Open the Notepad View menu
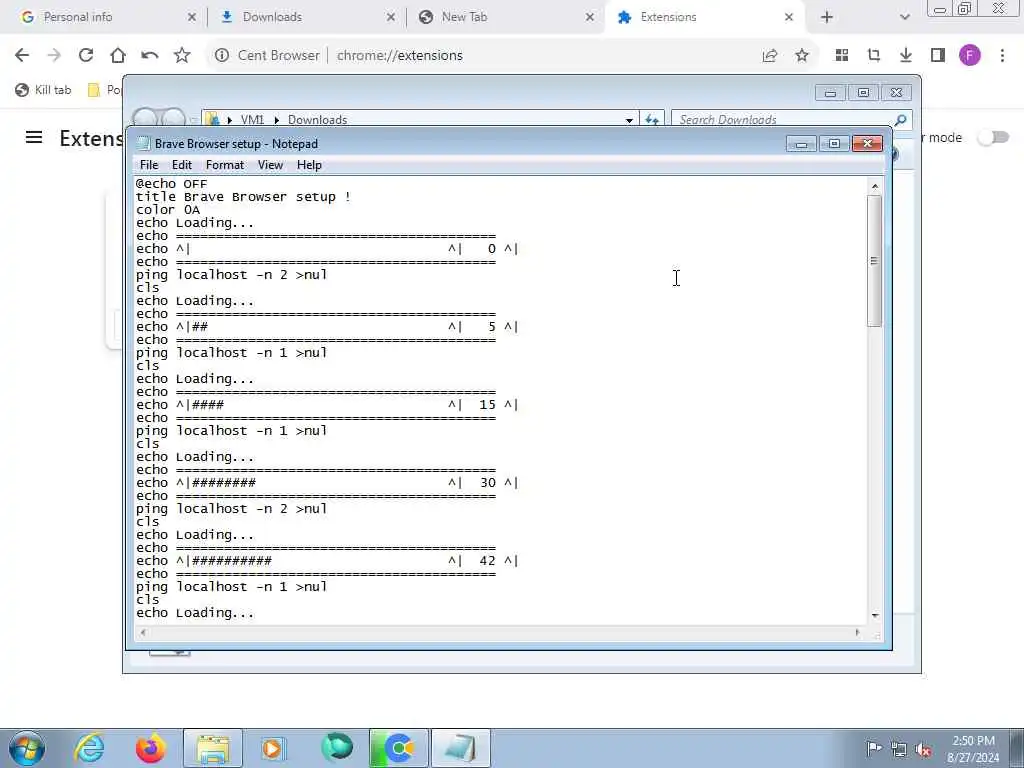The image size is (1024, 768). 270,165
